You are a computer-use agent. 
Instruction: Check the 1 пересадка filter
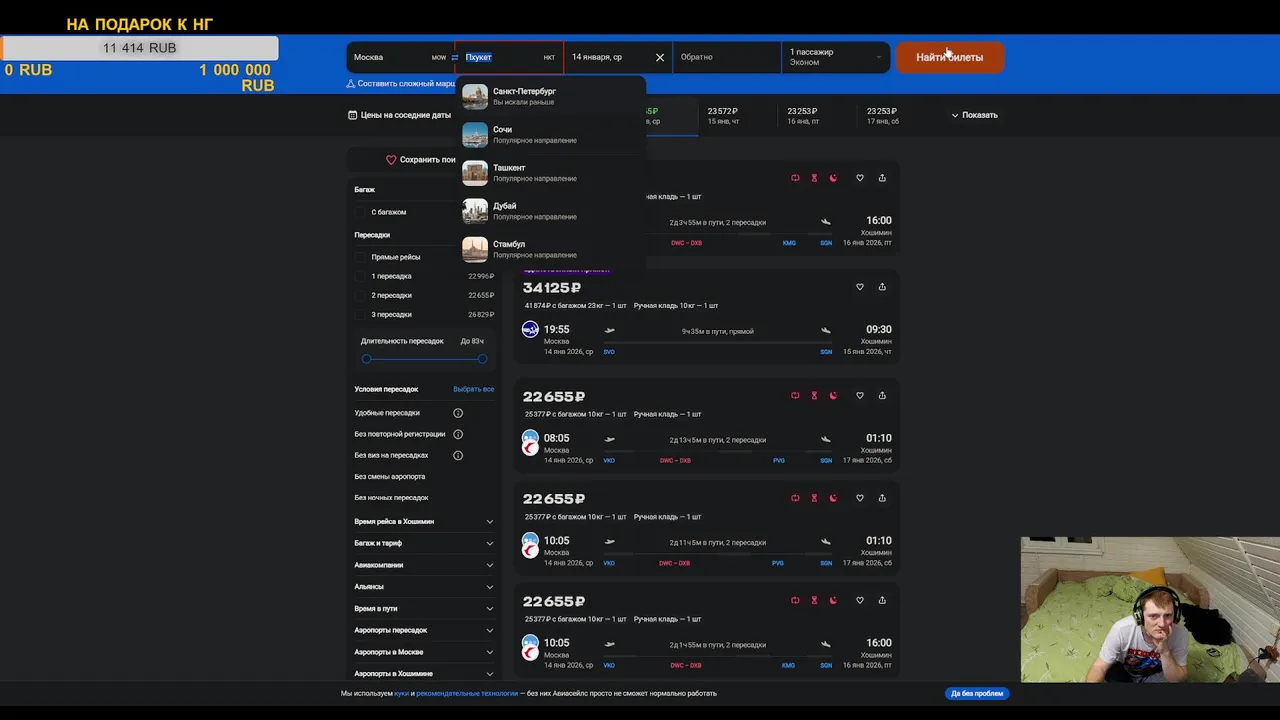[x=361, y=276]
